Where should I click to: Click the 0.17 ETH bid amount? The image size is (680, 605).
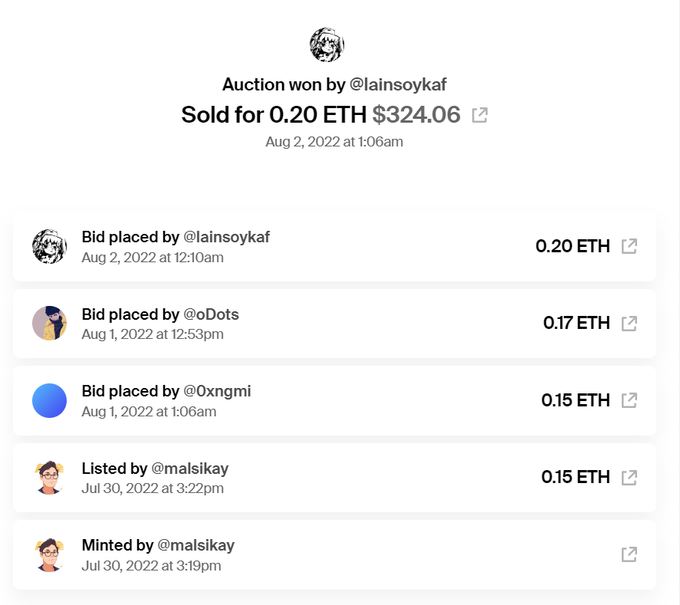576,323
